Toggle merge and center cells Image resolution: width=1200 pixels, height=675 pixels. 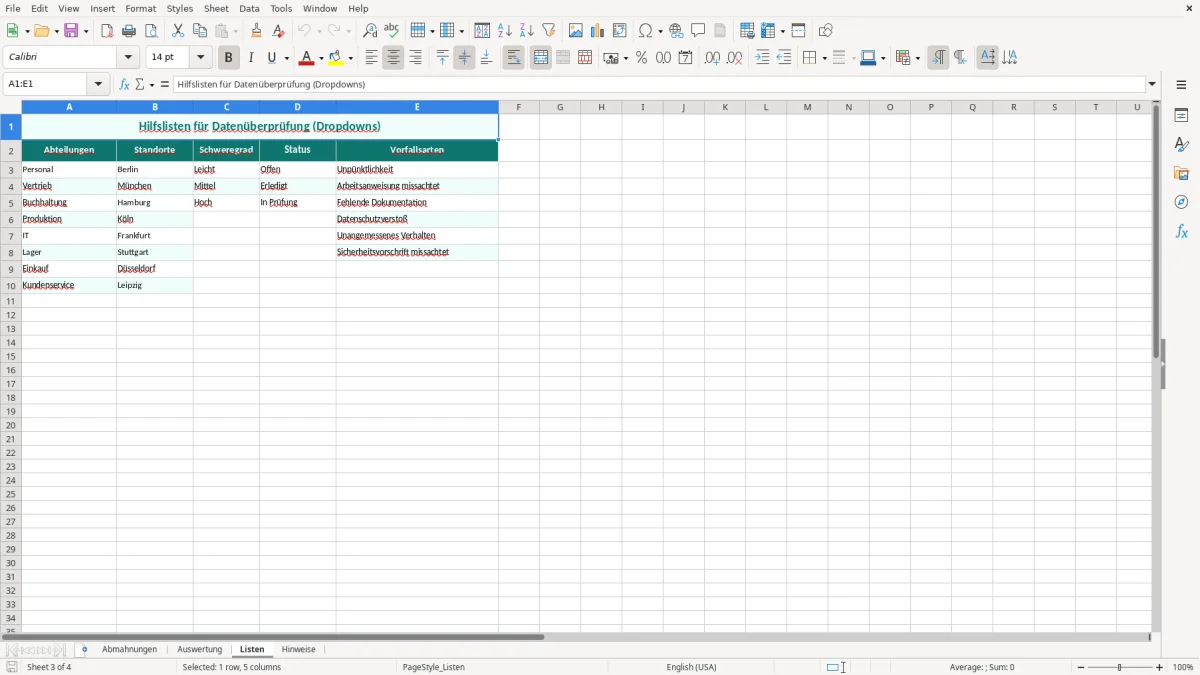coord(541,58)
